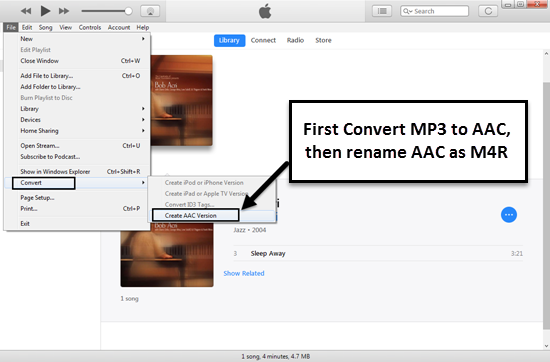550x362 pixels.
Task: Choose Page Setup menu item
Action: [77, 197]
